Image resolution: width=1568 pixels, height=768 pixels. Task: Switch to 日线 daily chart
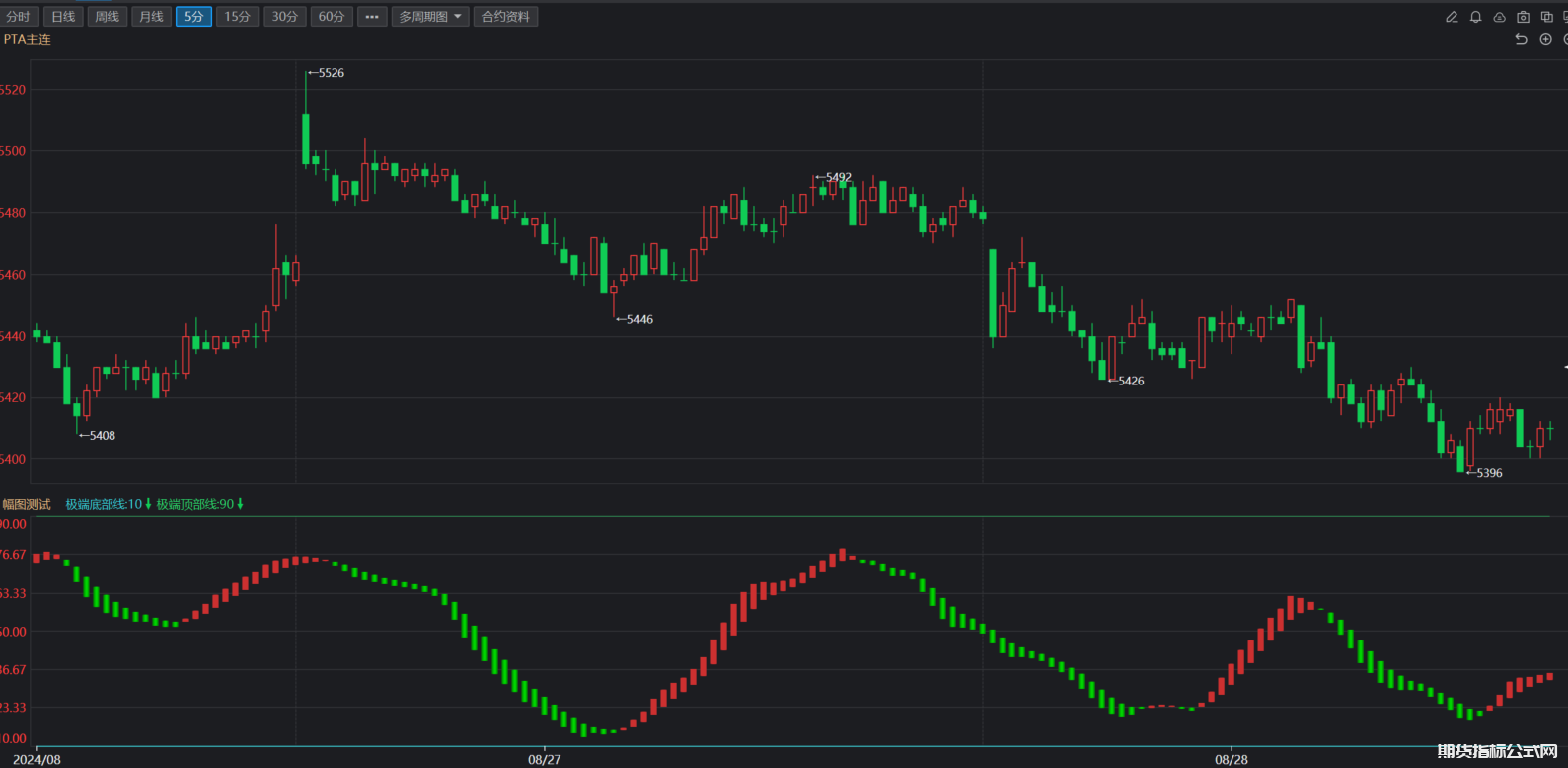[63, 17]
